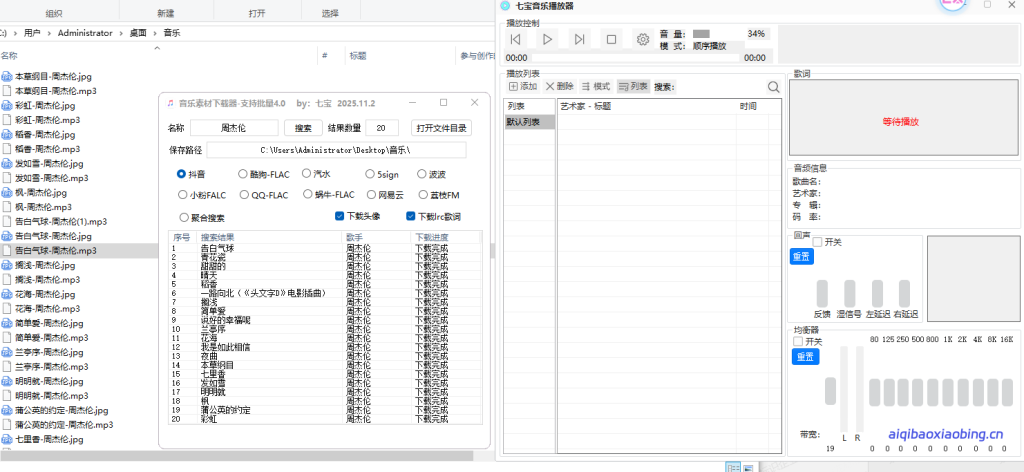Click the 组织 ribbon group in Explorer

coord(54,13)
